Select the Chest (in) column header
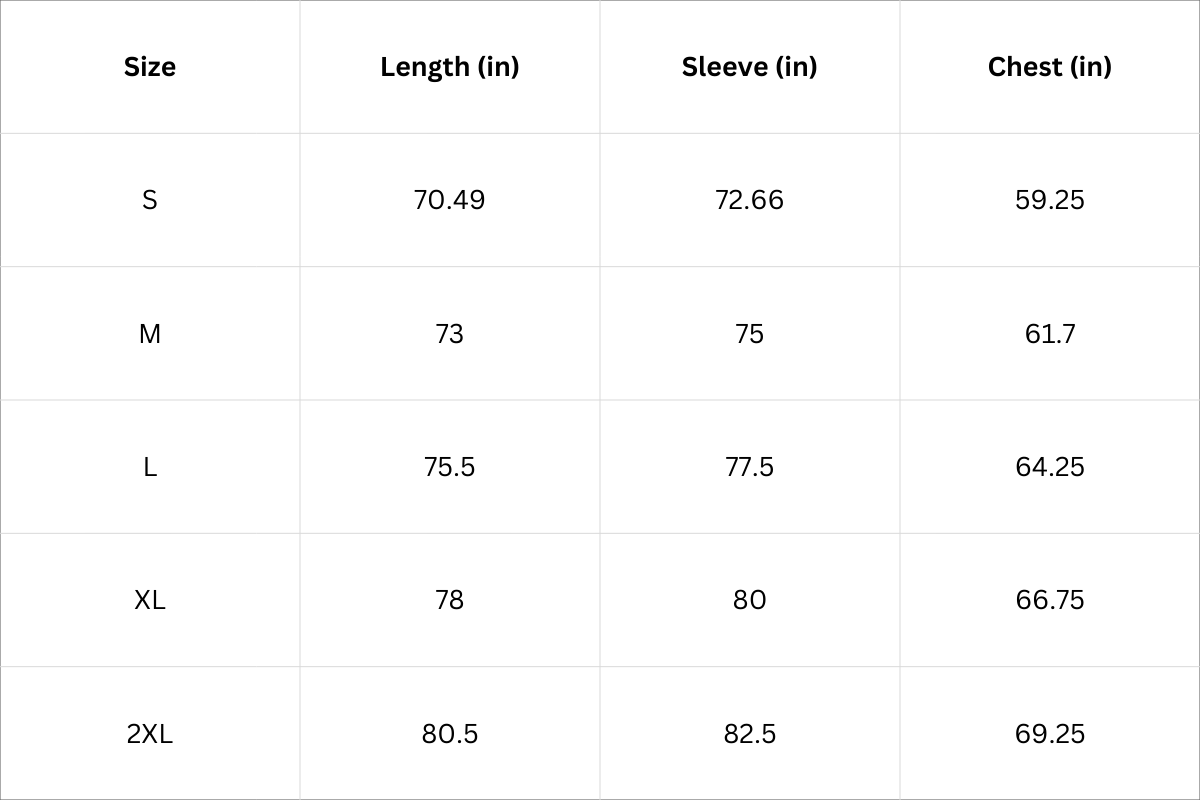The height and width of the screenshot is (800, 1200). coord(1050,67)
